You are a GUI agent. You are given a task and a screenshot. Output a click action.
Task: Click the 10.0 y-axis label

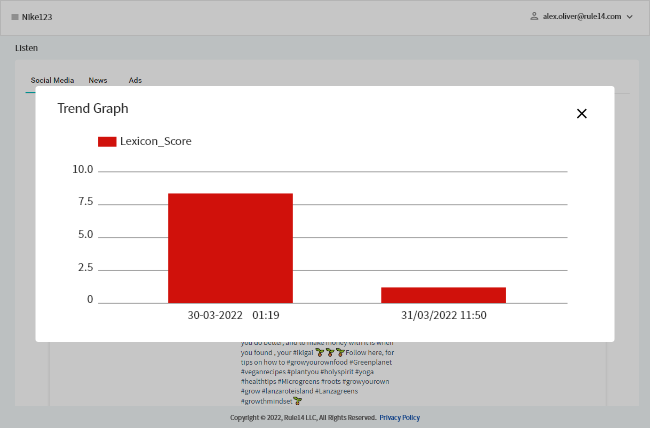[83, 170]
